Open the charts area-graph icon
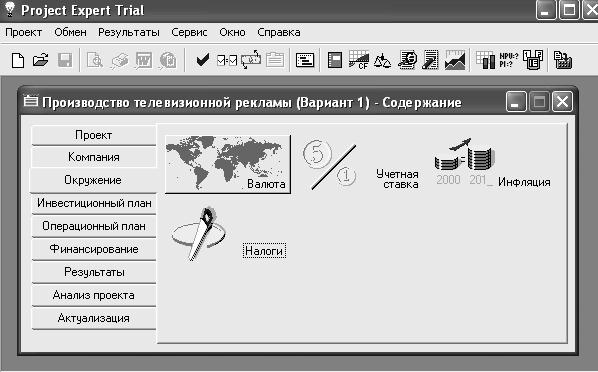The width and height of the screenshot is (598, 372). point(455,60)
